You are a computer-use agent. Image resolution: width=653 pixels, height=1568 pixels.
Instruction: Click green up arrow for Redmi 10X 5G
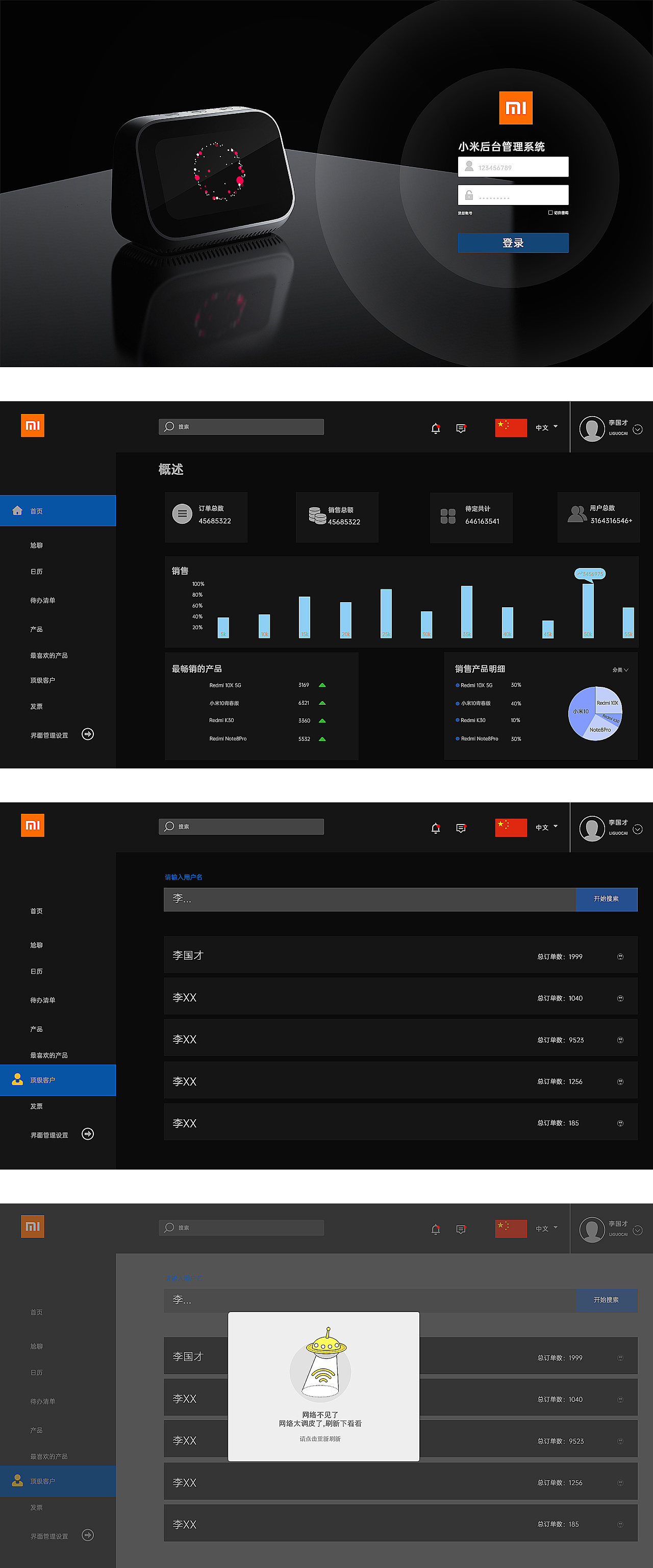point(322,685)
